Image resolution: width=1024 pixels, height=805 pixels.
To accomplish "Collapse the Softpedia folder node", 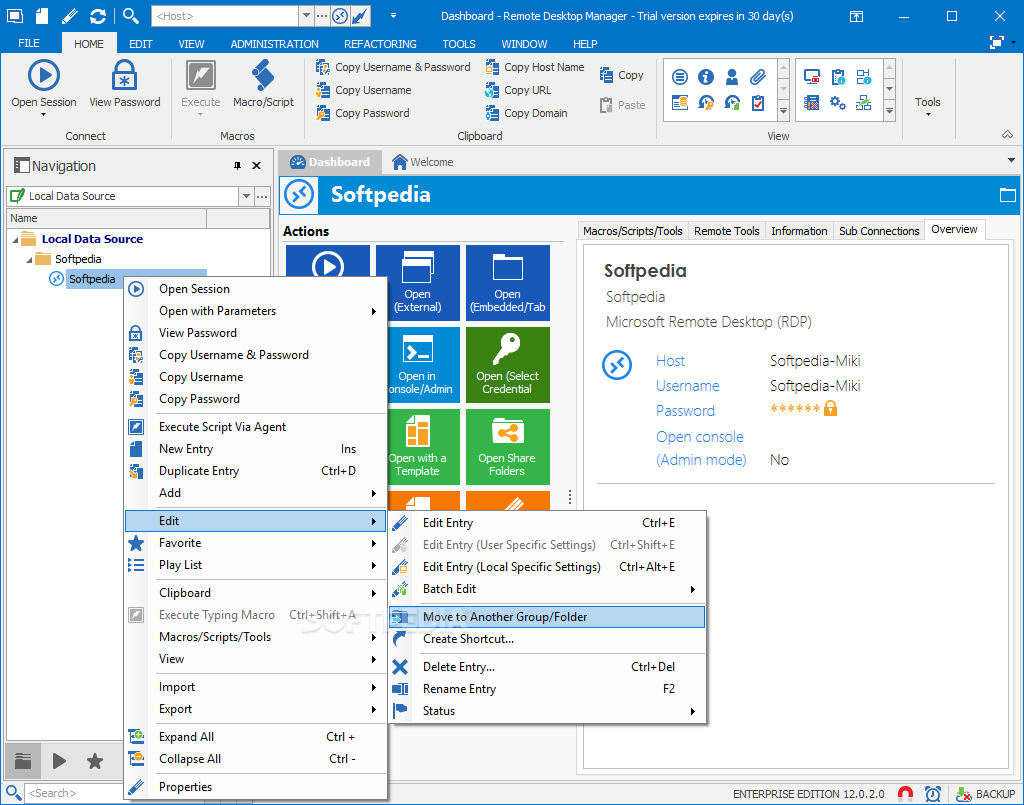I will coord(29,260).
